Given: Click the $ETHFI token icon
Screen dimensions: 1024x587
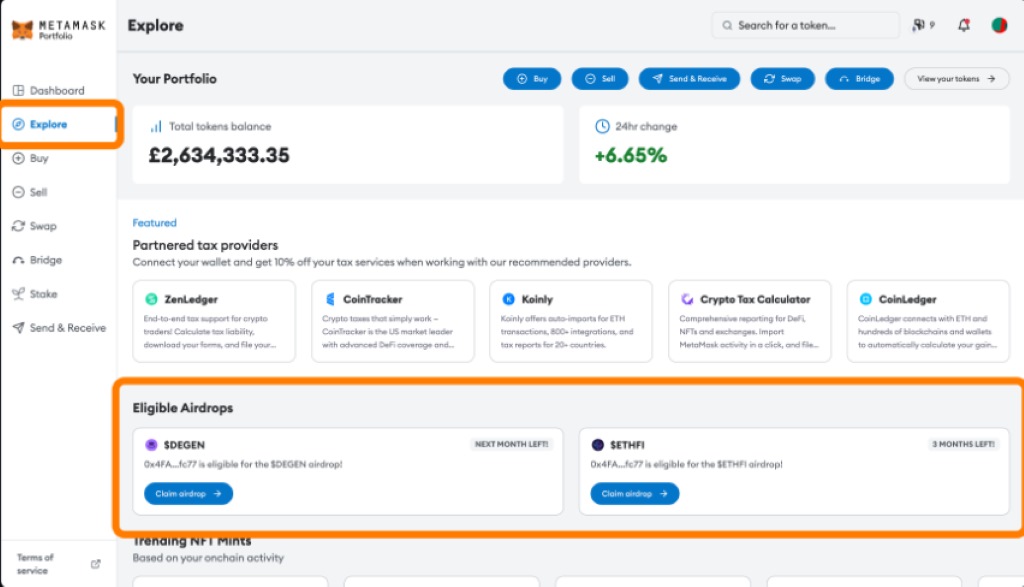Looking at the screenshot, I should point(598,445).
